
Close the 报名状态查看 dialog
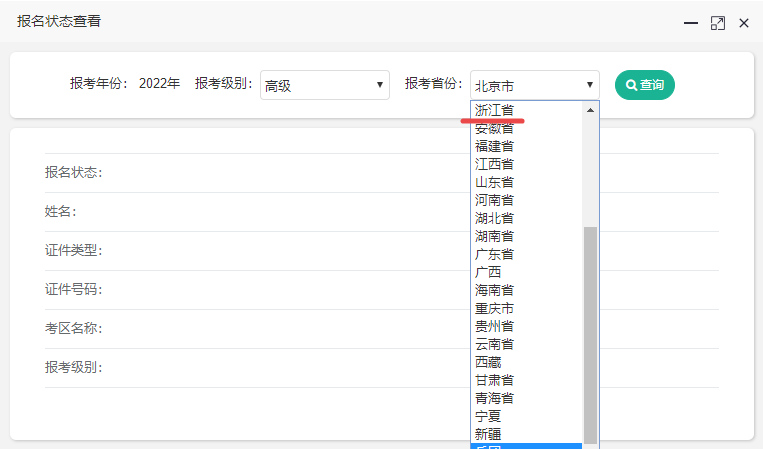pyautogui.click(x=744, y=22)
